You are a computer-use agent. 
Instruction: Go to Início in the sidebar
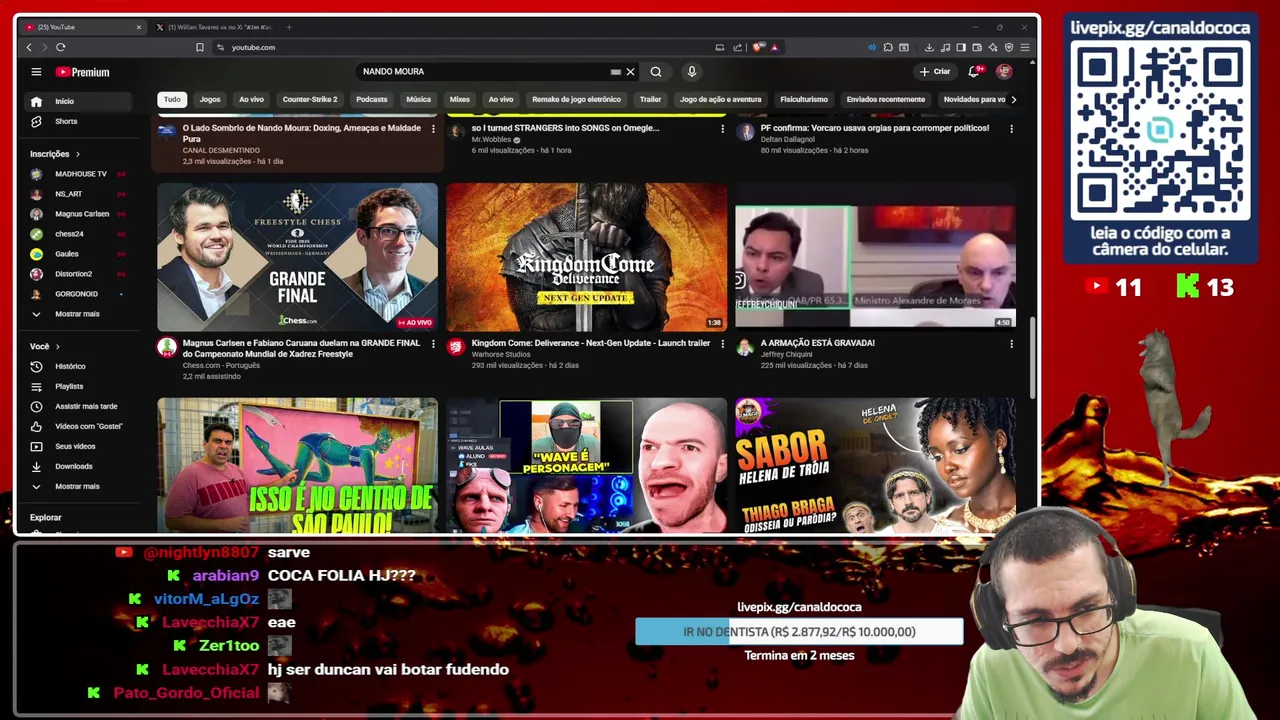coord(80,101)
